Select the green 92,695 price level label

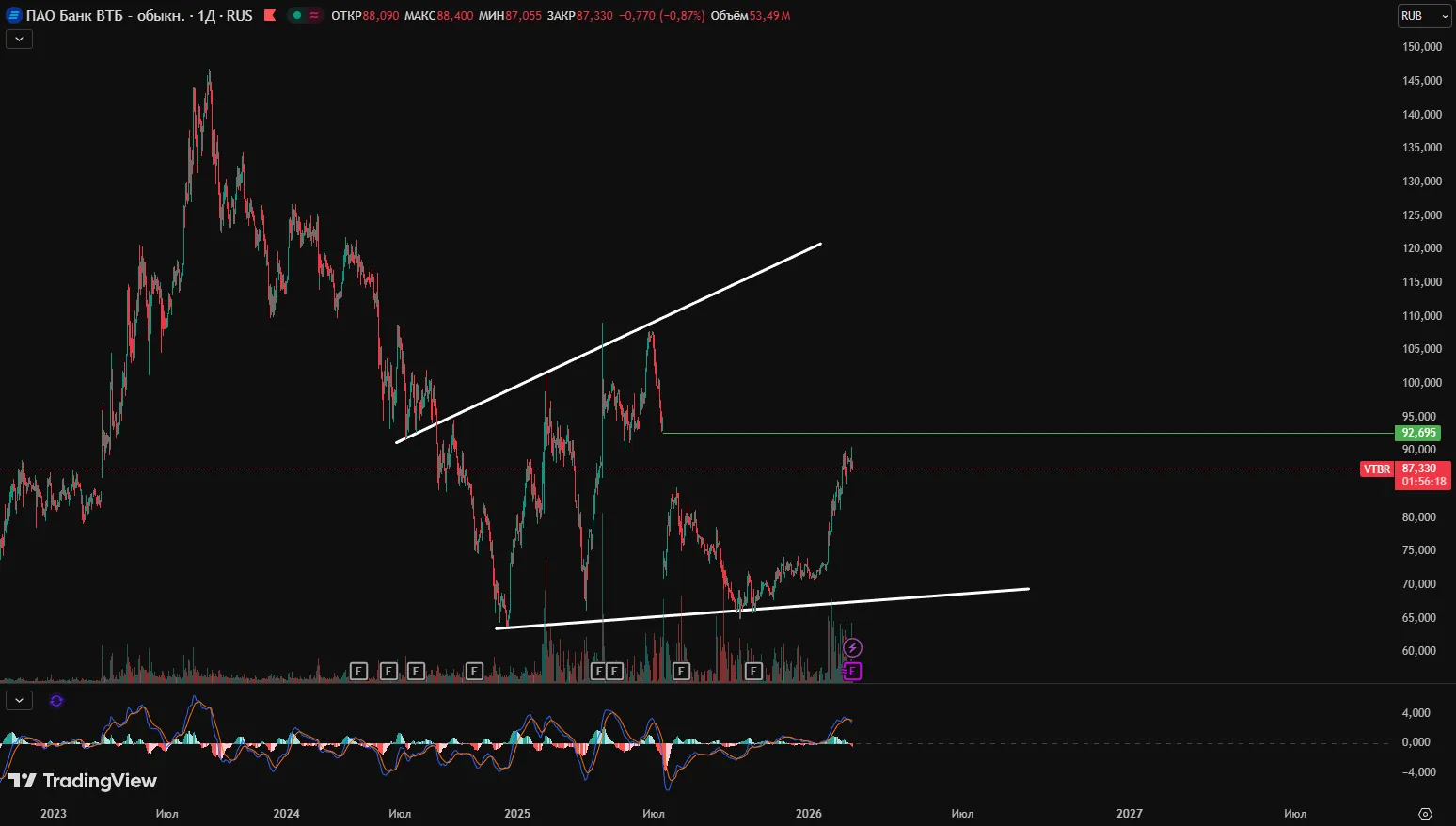click(1418, 433)
